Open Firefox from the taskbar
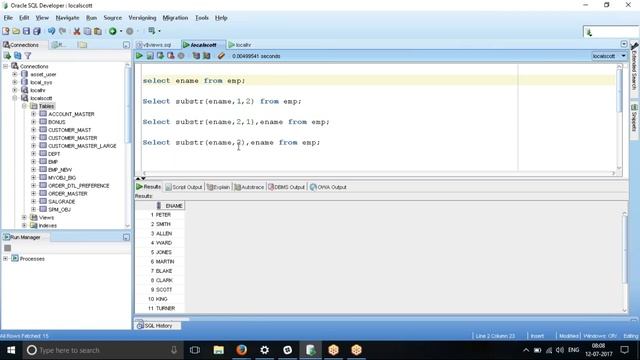This screenshot has height=360, width=640. 241,350
